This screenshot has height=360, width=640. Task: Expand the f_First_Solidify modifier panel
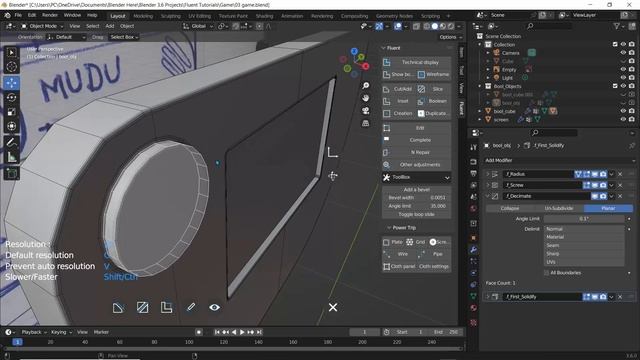(487, 297)
